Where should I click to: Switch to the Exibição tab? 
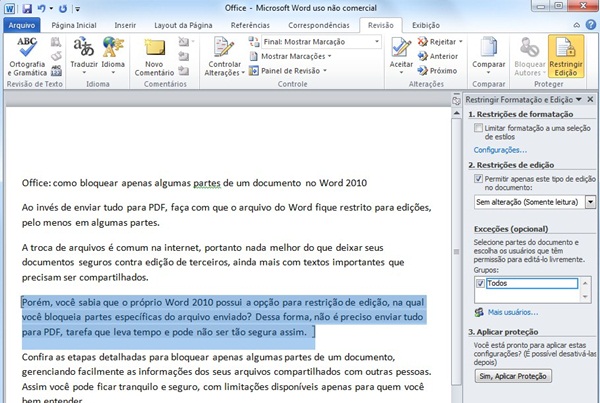[426, 25]
